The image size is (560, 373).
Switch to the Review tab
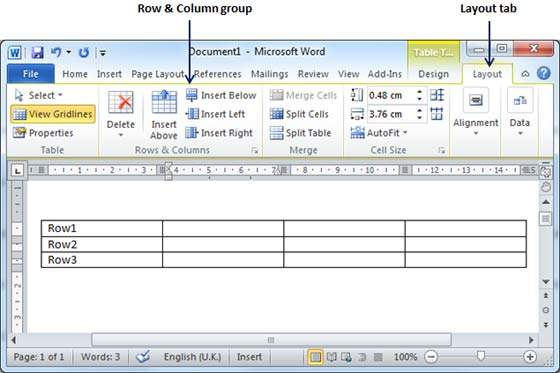point(313,74)
